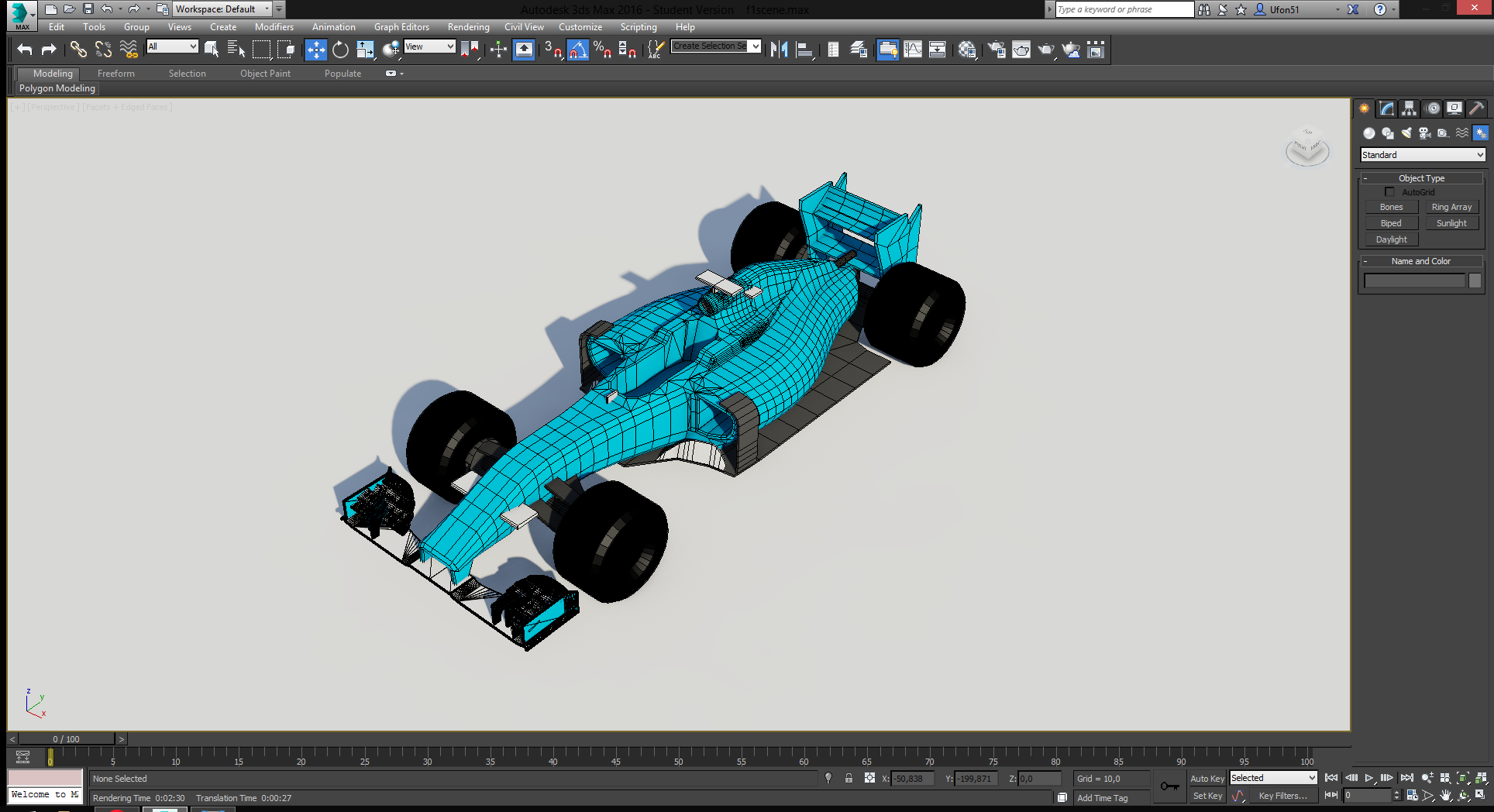Open the Create Selection Set dropdown
Screen dimensions: 1494x812
(715, 46)
